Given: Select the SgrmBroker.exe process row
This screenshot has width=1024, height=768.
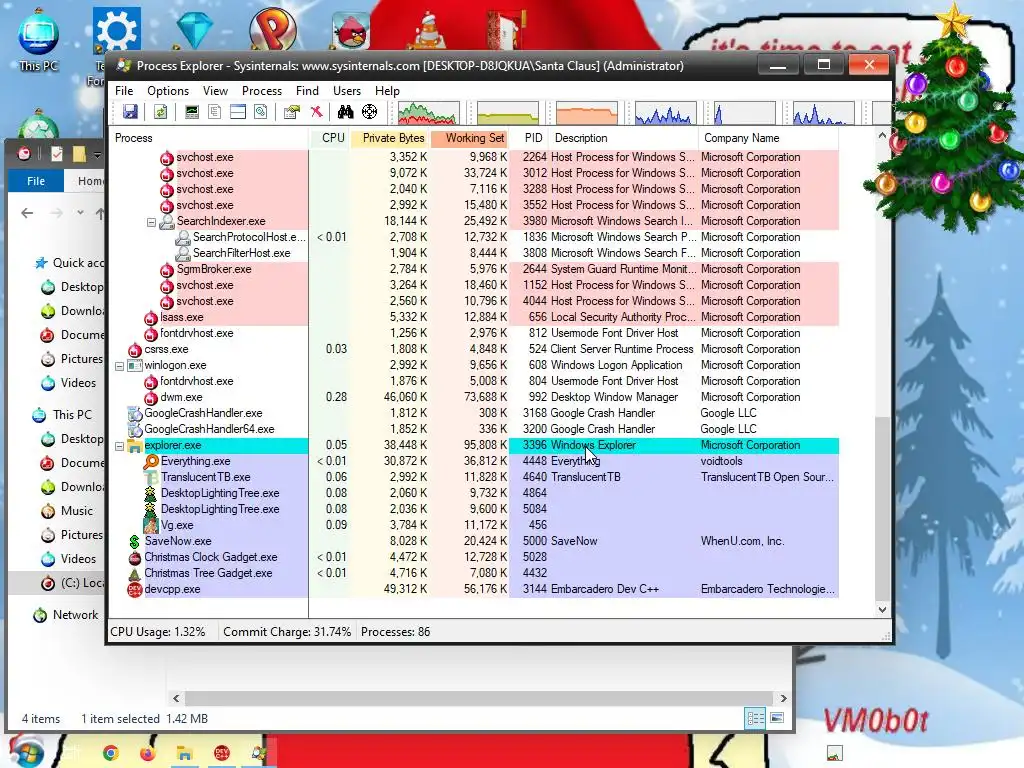Looking at the screenshot, I should (x=474, y=269).
